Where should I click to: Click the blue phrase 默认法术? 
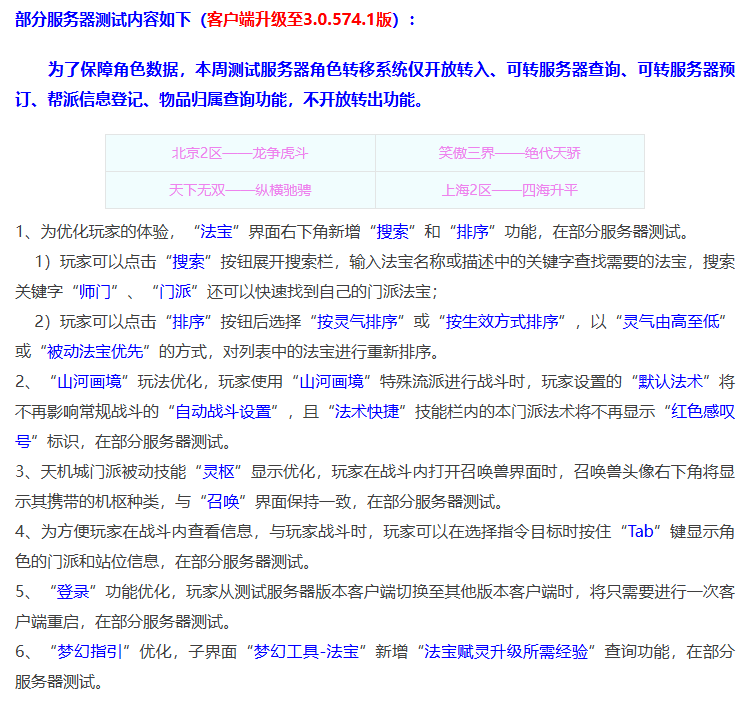pyautogui.click(x=670, y=382)
